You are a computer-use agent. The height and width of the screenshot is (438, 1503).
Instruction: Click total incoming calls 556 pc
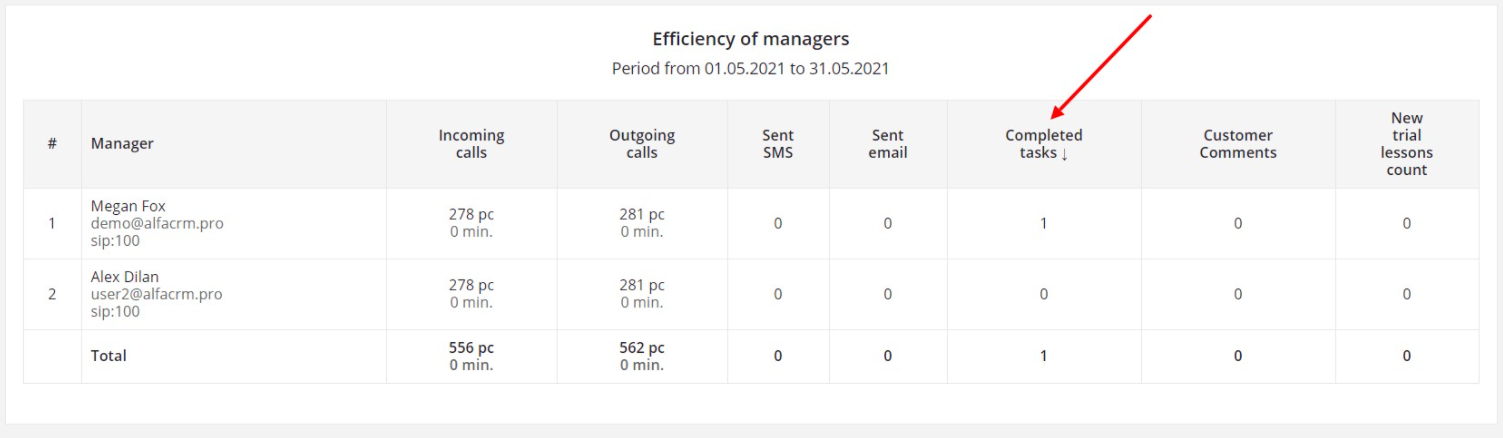[471, 348]
